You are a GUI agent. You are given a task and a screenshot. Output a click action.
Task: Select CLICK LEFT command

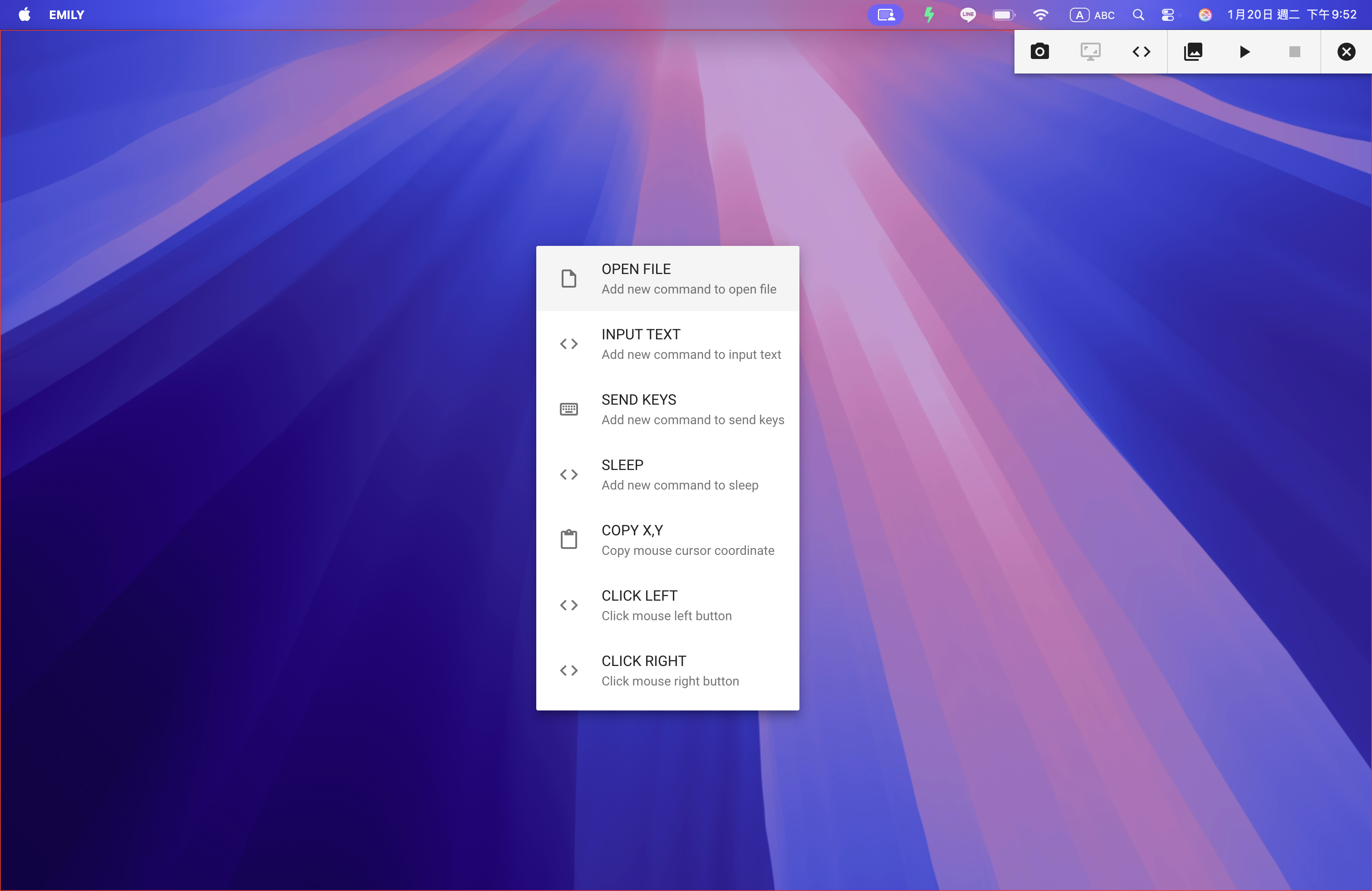click(667, 605)
